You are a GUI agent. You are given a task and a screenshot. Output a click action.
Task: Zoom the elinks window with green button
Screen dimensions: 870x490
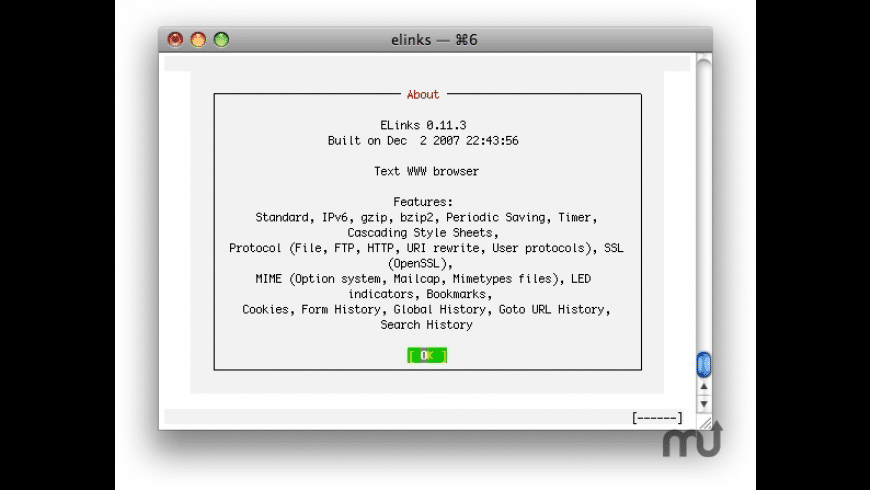pyautogui.click(x=221, y=39)
